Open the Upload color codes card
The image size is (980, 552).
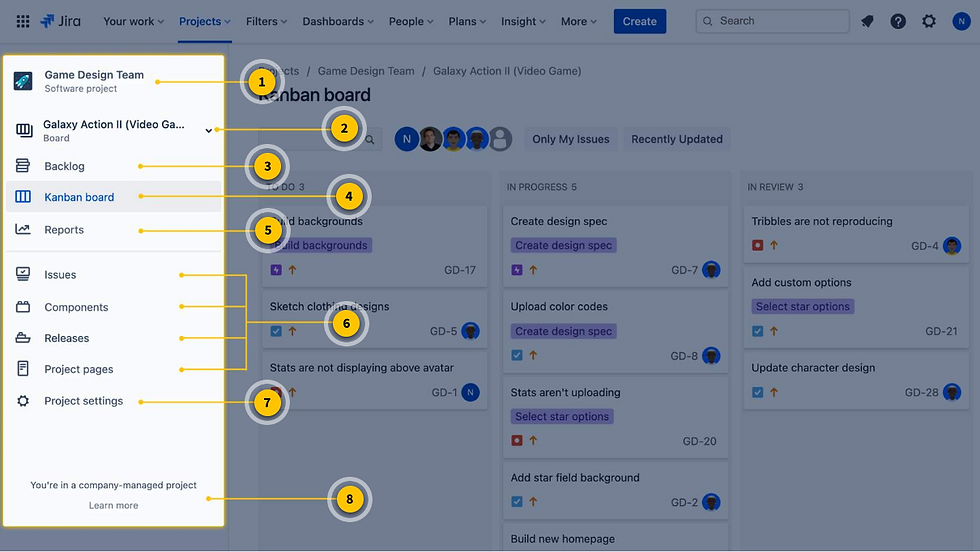(x=615, y=331)
